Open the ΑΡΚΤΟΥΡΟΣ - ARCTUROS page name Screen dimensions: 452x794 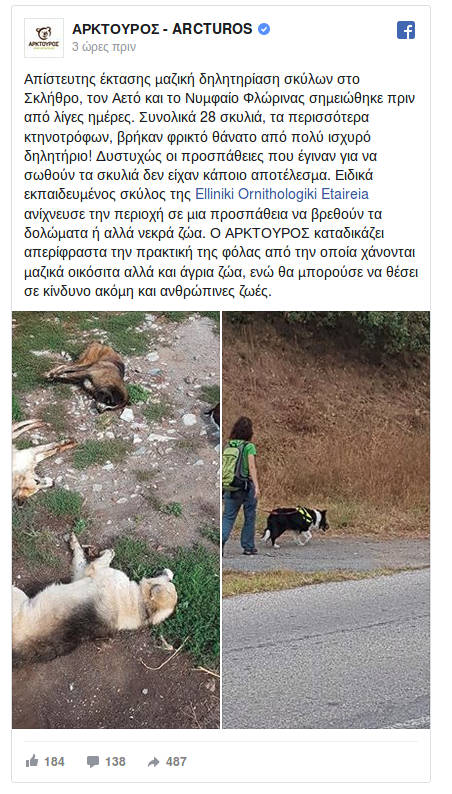(x=162, y=29)
